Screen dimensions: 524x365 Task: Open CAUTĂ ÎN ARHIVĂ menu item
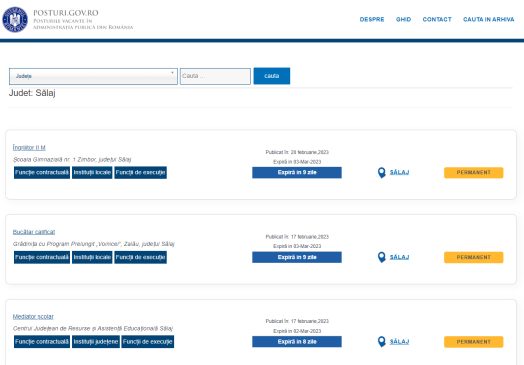488,19
